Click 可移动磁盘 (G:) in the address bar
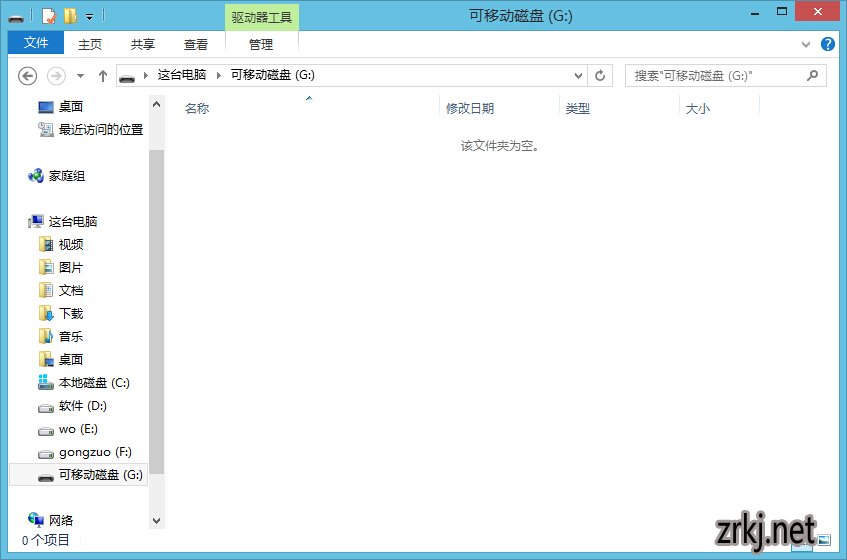Viewport: 847px width, 560px height. (272, 75)
